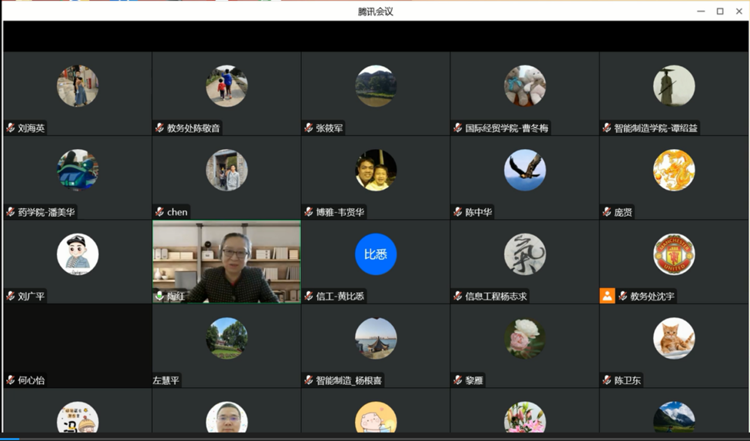Screen dimensions: 750x441
Task: Click the football crest avatar of 教务处沈宇
Action: pos(673,254)
